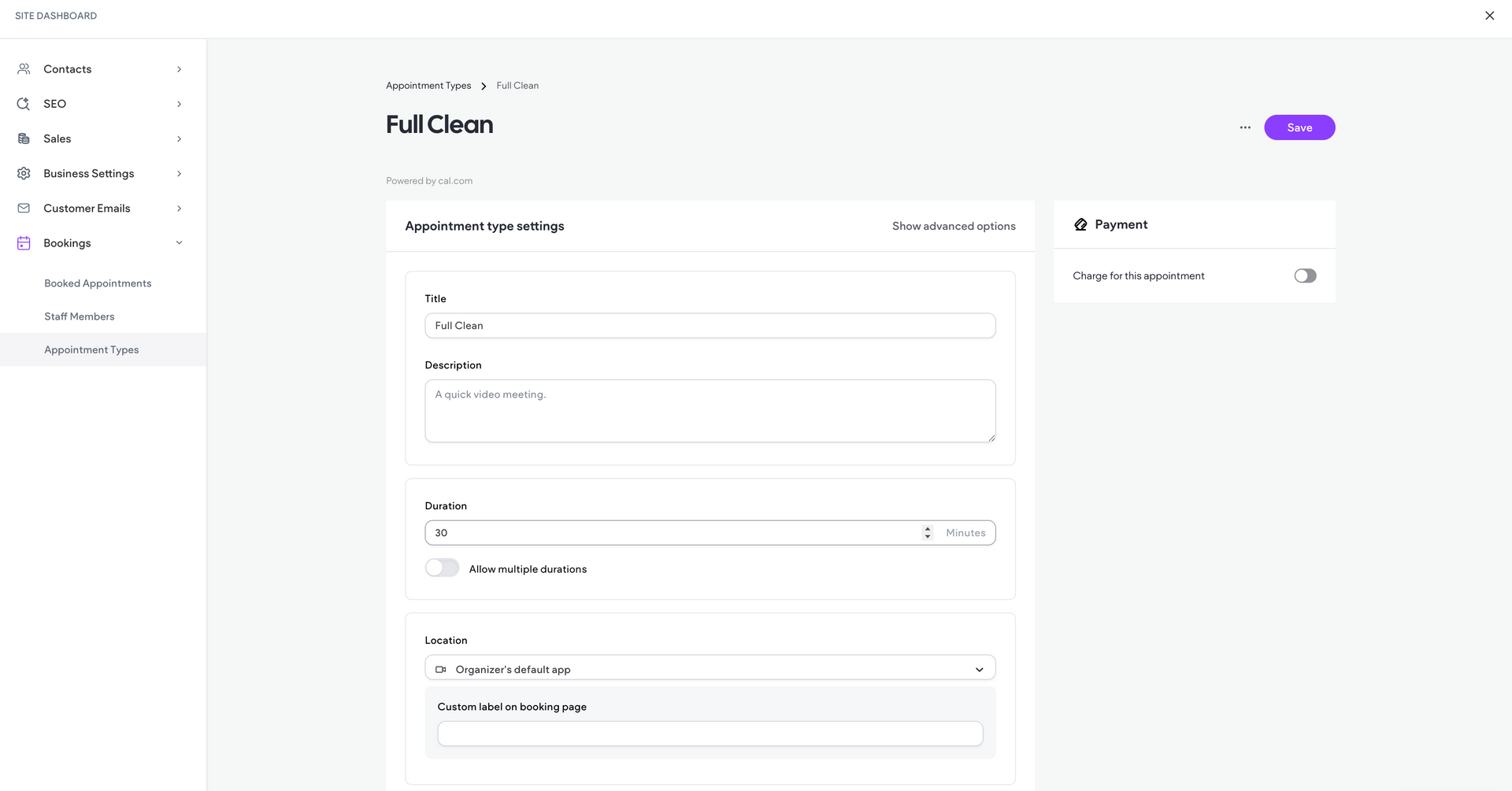The height and width of the screenshot is (791, 1512).
Task: Toggle Allow multiple durations
Action: [x=442, y=567]
